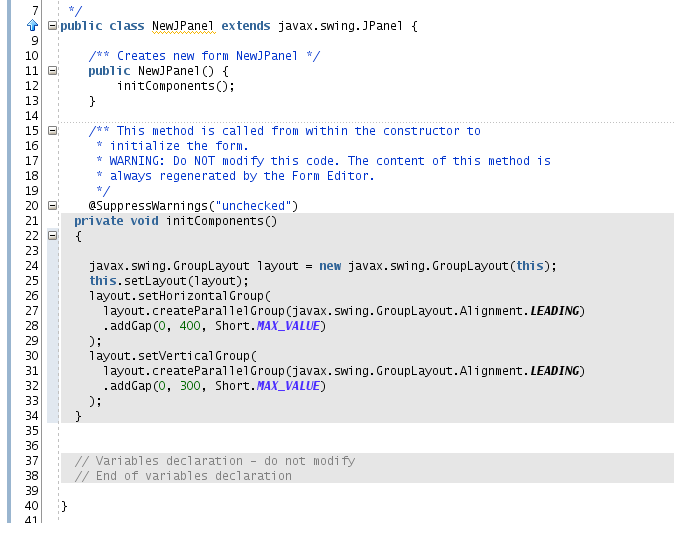Click the 'new' keyword on line 24
The height and width of the screenshot is (538, 688).
click(330, 266)
